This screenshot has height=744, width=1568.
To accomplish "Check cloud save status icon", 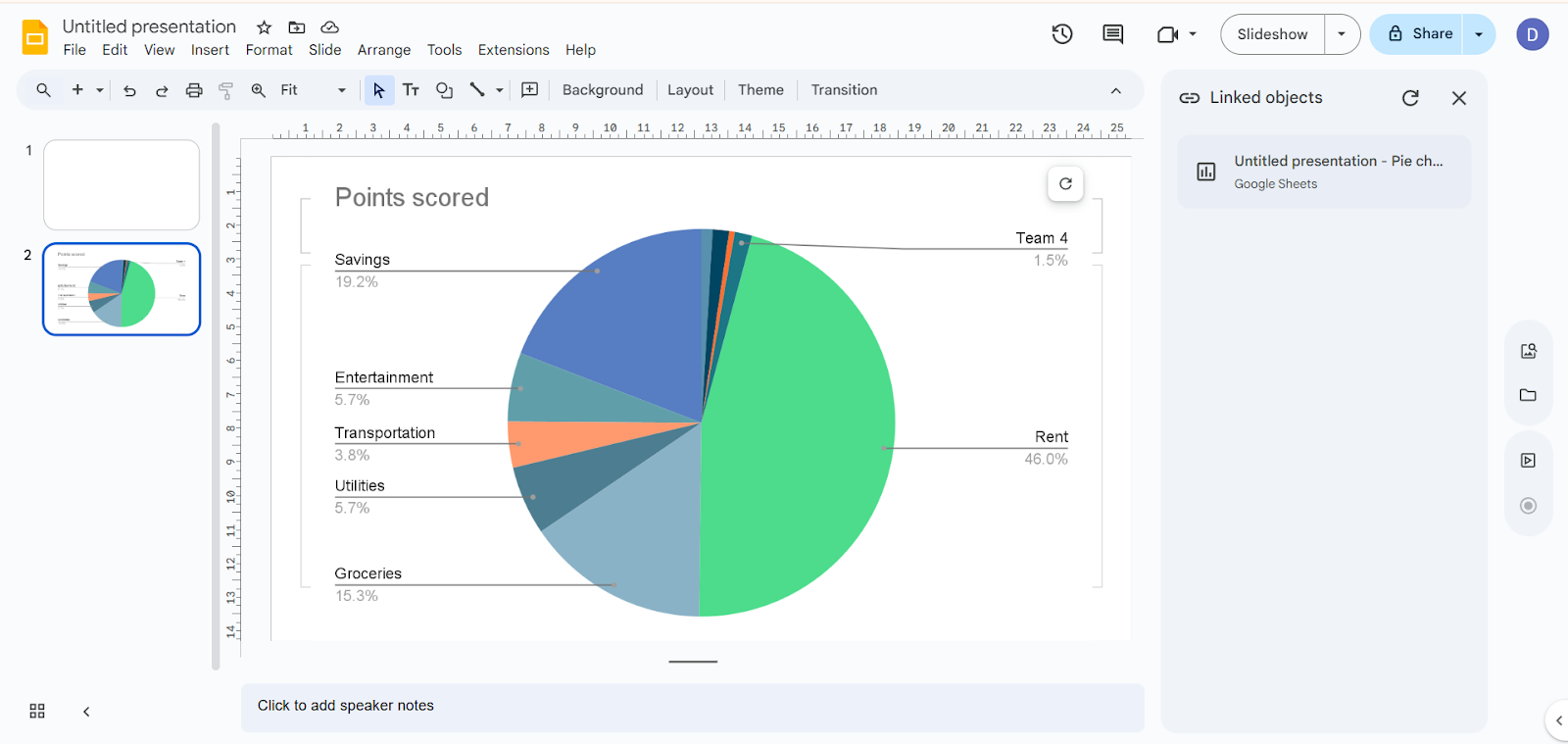I will 330,27.
